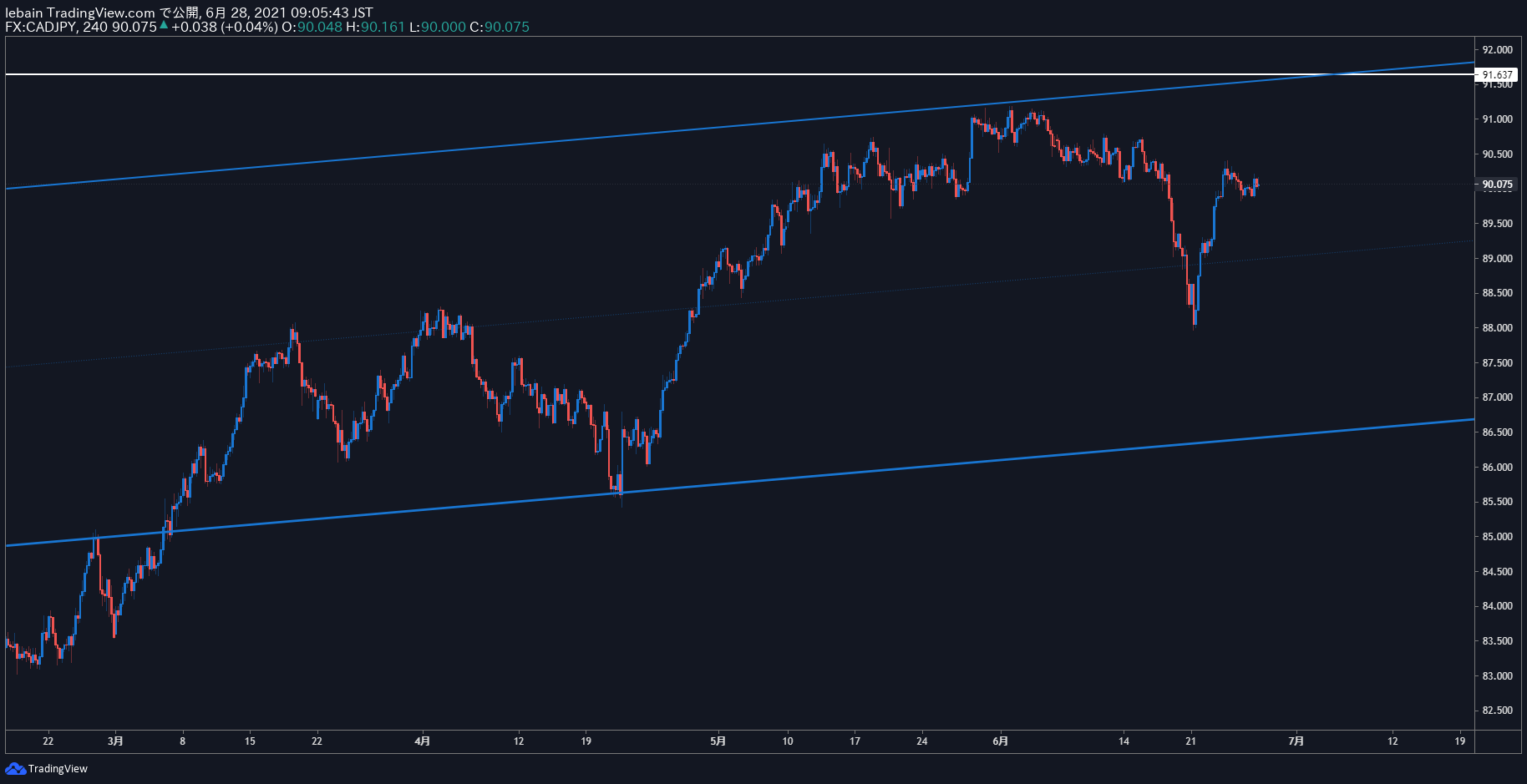
Task: Click the 4月 date label on time axis
Action: tap(423, 741)
